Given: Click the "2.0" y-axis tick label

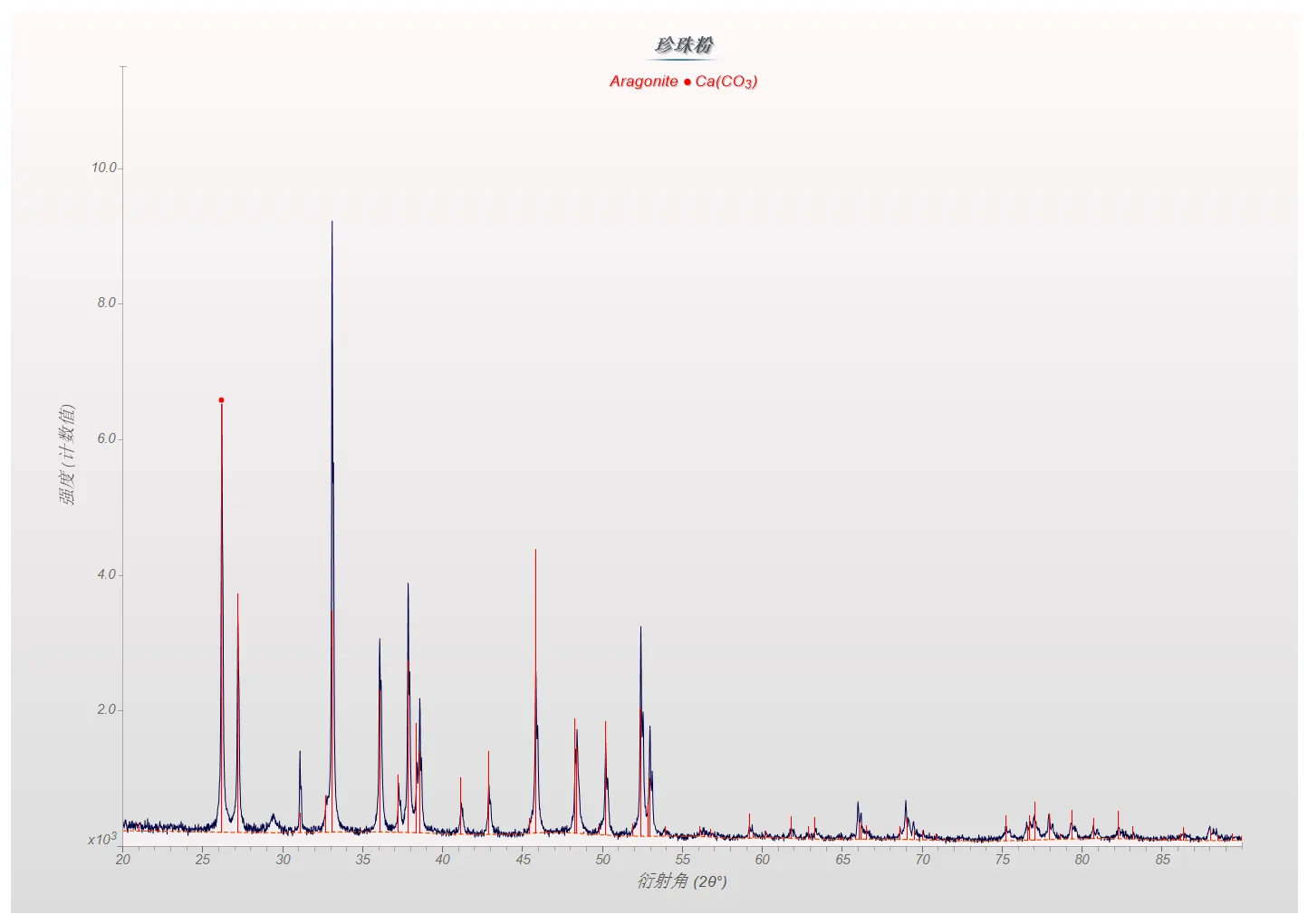Looking at the screenshot, I should (107, 710).
